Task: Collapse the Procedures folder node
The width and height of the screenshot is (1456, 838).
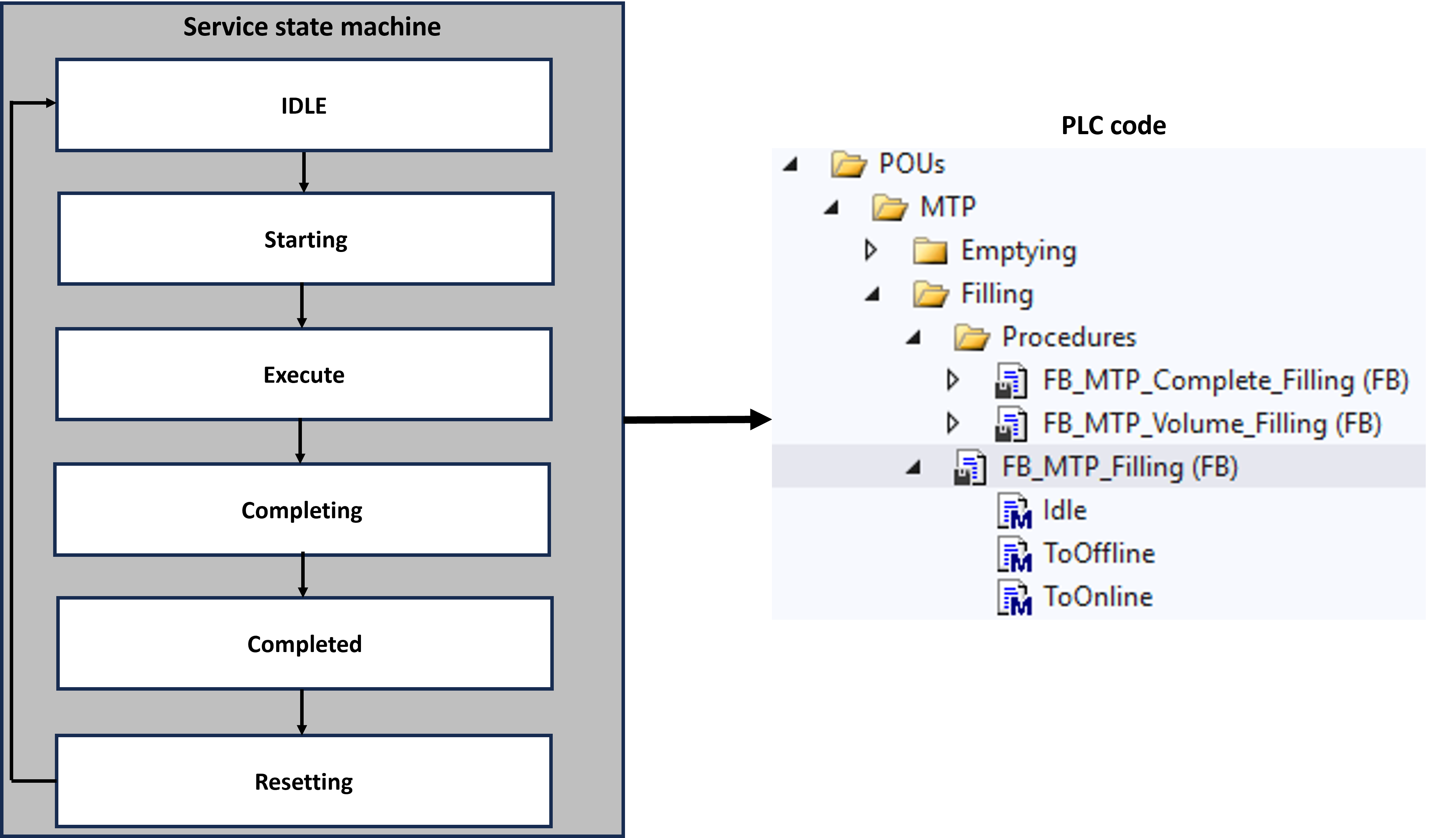Action: (x=914, y=337)
